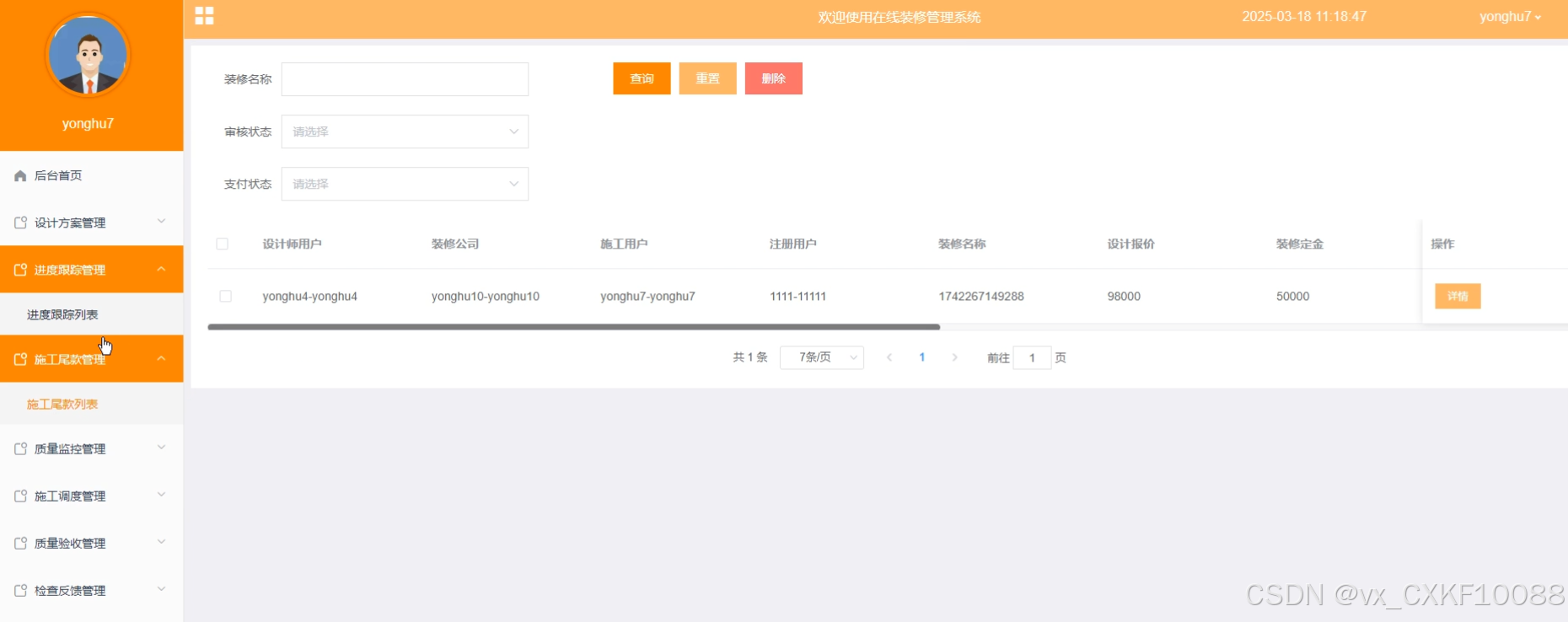1568x622 pixels.
Task: Click the yonghu7 user avatar image
Action: [x=88, y=56]
